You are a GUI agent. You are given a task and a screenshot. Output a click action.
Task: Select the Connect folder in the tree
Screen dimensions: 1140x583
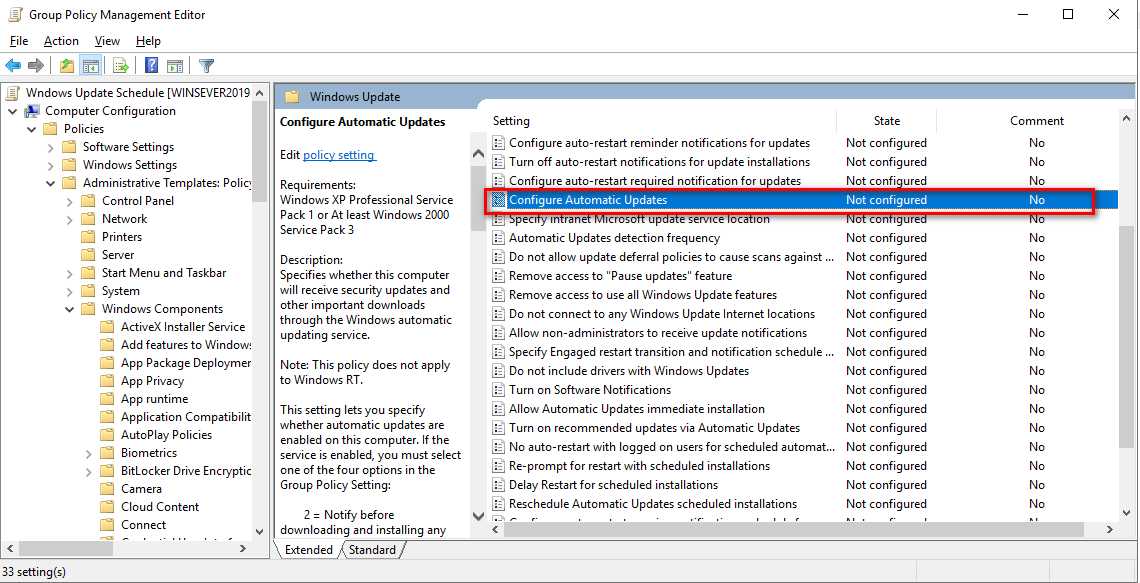pyautogui.click(x=143, y=525)
